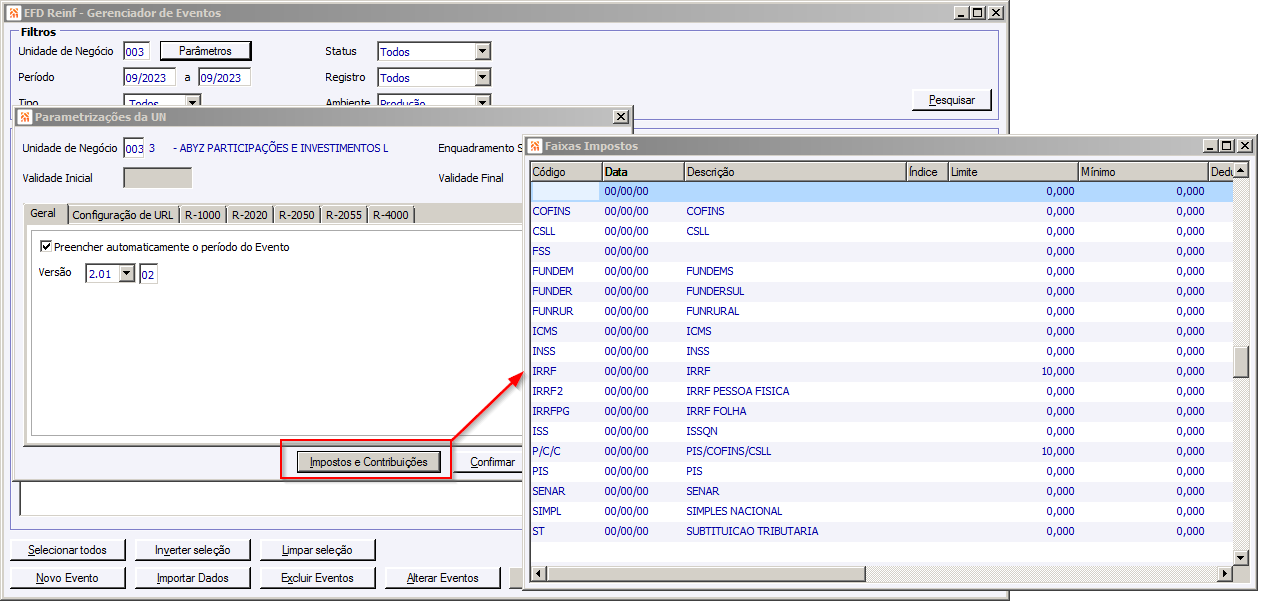Click the Unidade de Negócio filter field
1265x608 pixels.
pos(135,51)
